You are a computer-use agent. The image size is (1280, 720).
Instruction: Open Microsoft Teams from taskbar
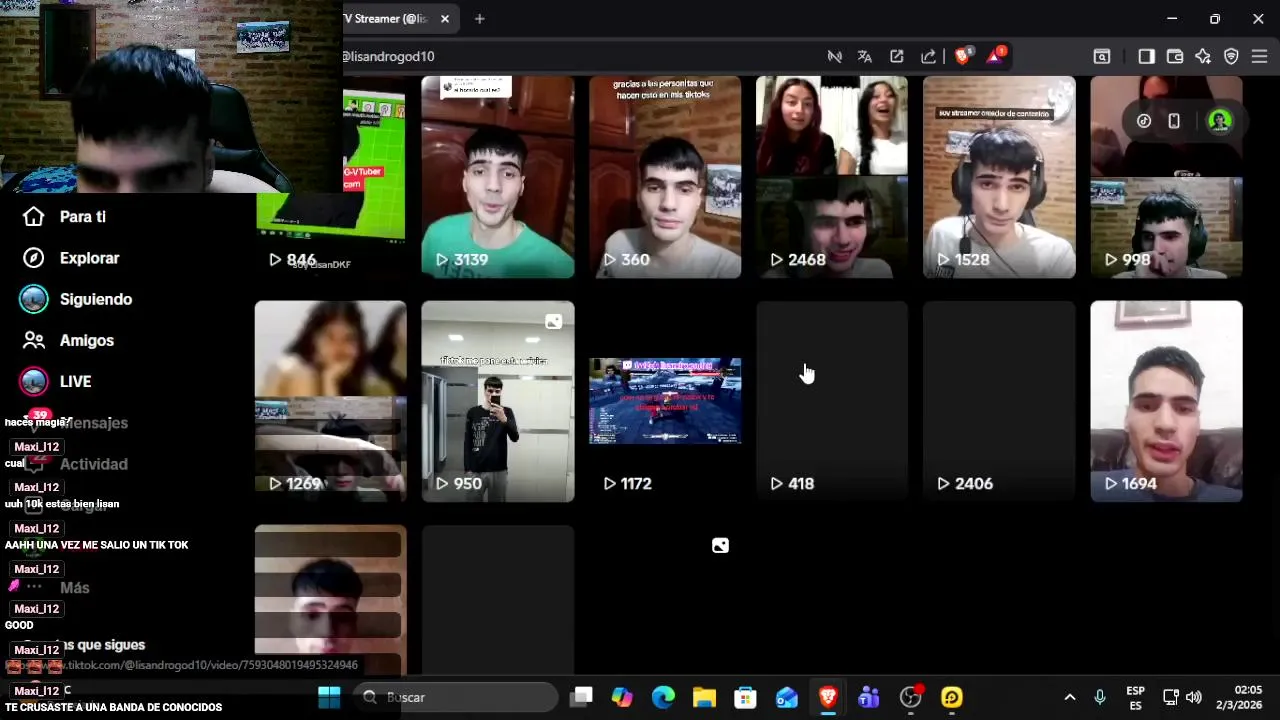click(x=869, y=697)
